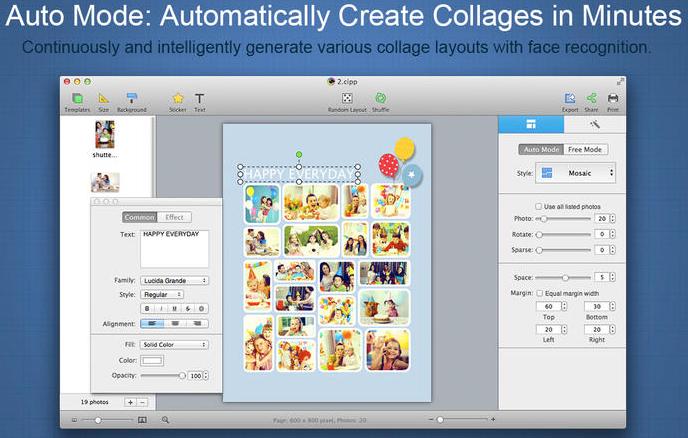
Task: Select the Text tool
Action: click(200, 98)
